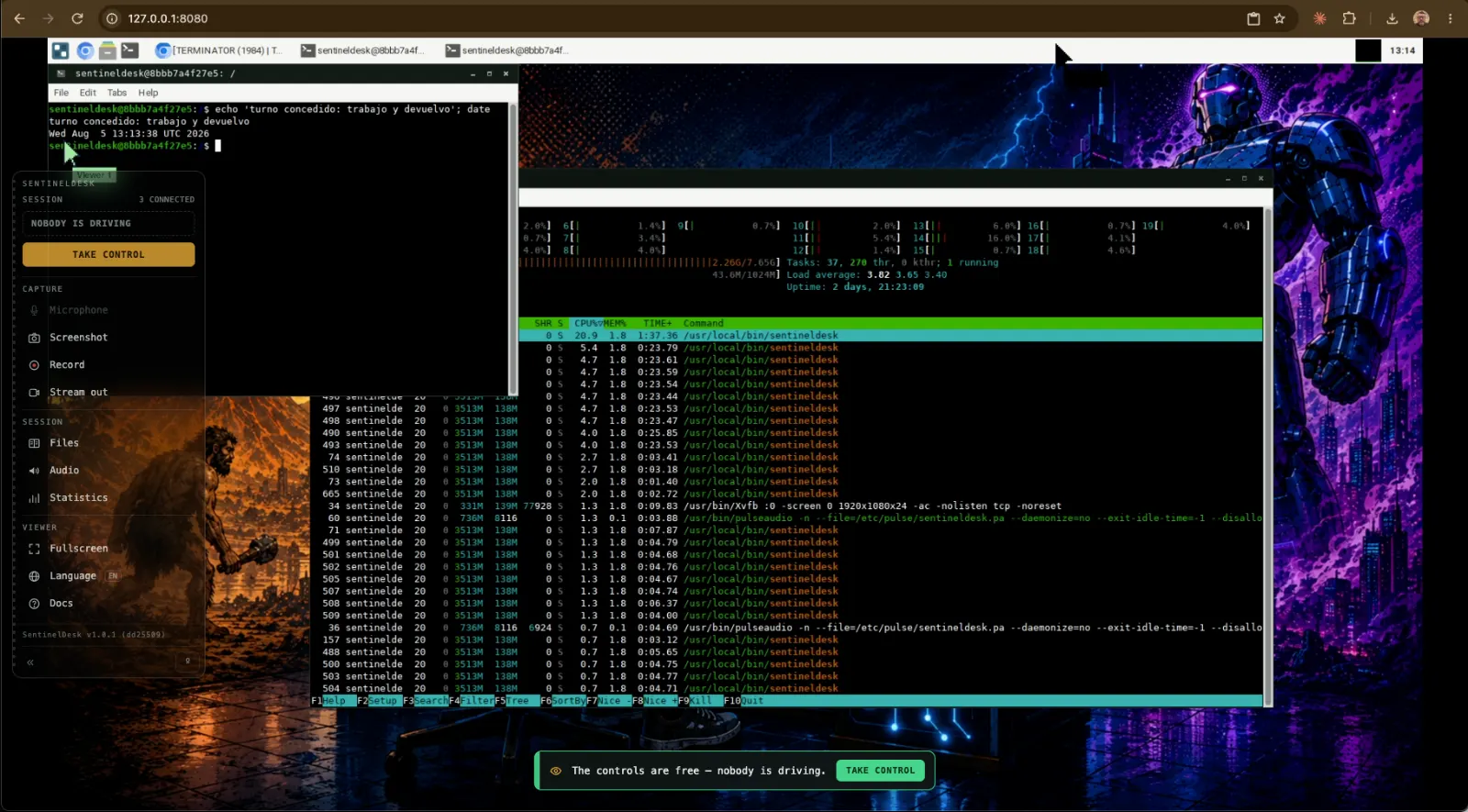
Task: Click the front terminal's vertical scrollbar
Action: 513,248
